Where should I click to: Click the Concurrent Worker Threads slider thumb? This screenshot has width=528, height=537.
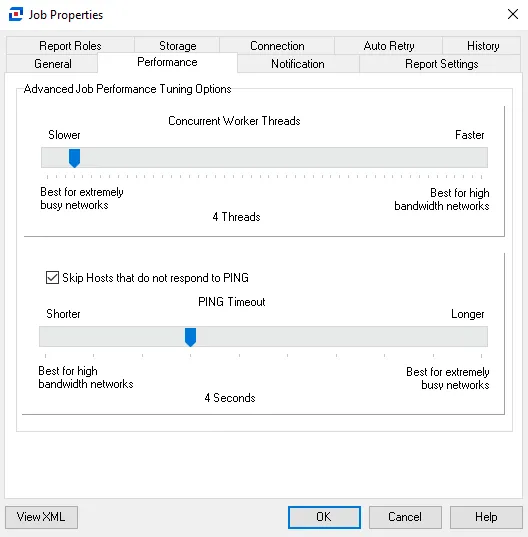[74, 158]
